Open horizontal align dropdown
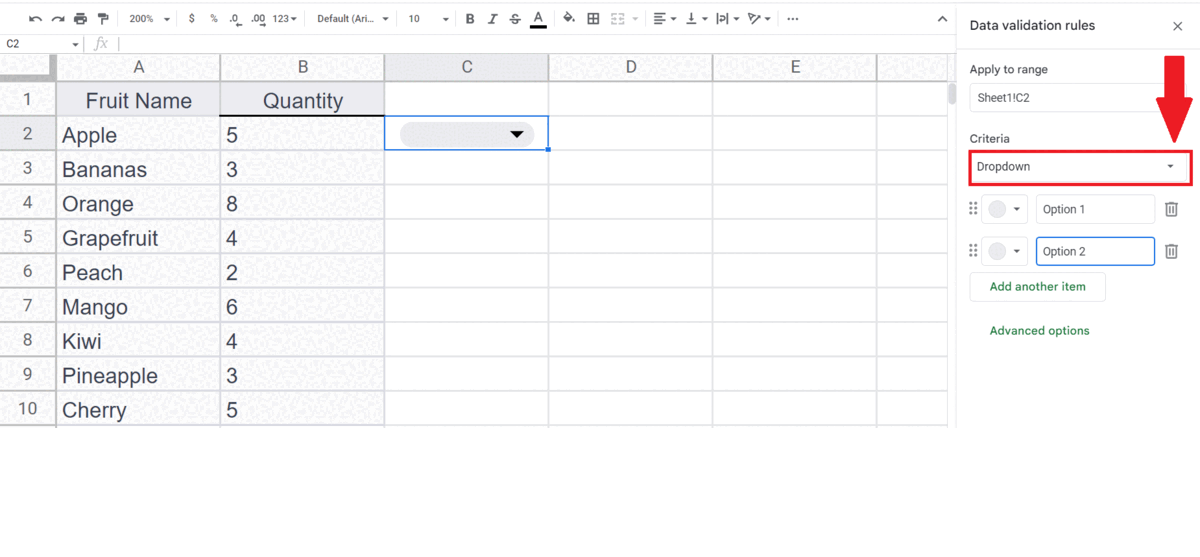This screenshot has width=1200, height=557. click(x=663, y=19)
